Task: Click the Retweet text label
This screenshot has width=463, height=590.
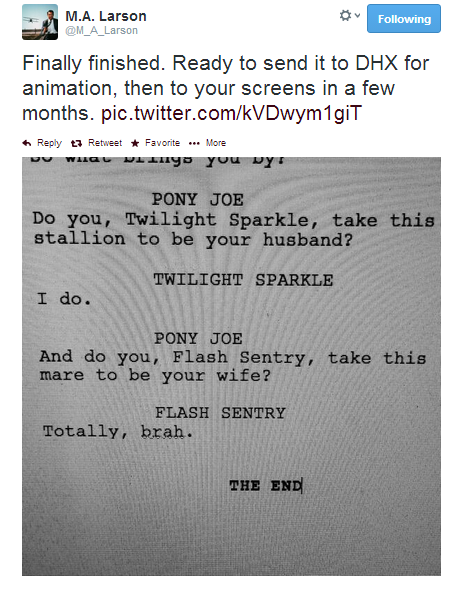Action: point(105,143)
